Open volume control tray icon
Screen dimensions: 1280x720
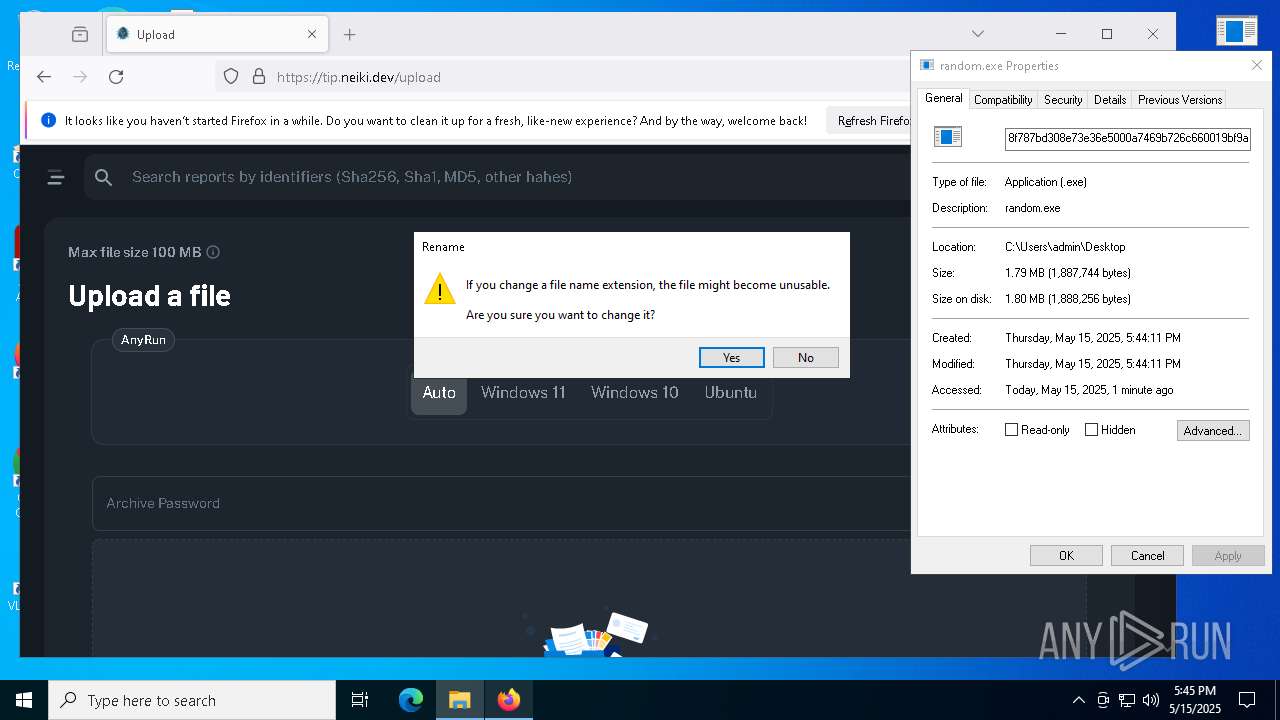click(1151, 700)
